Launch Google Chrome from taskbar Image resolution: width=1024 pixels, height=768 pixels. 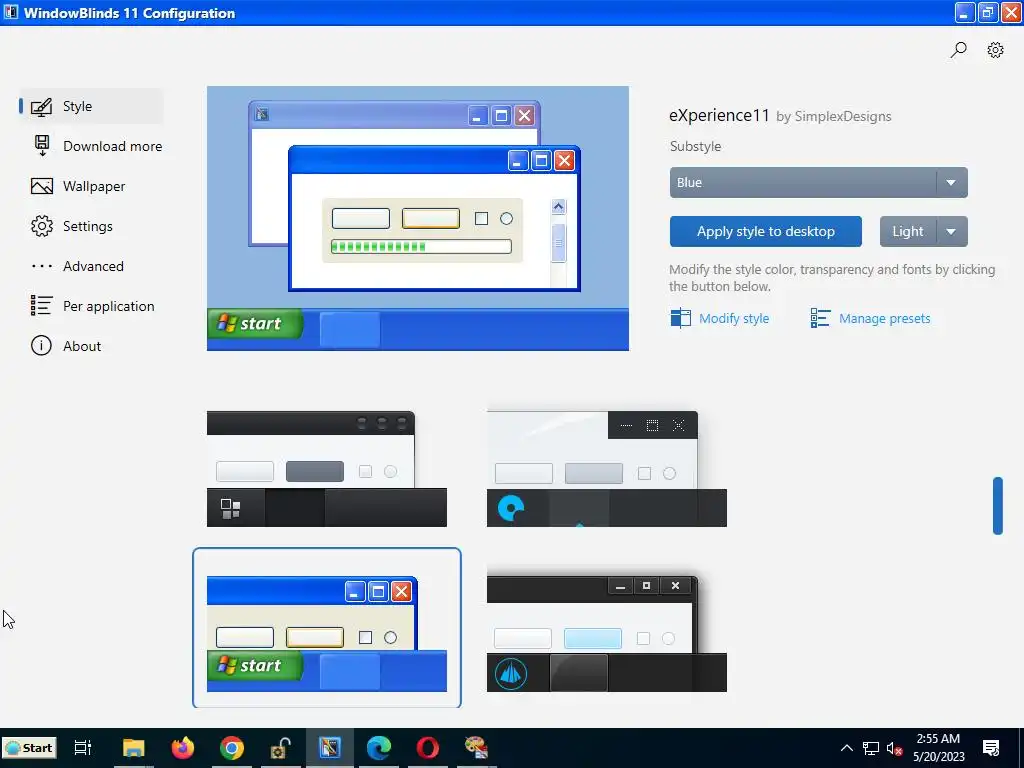(232, 748)
